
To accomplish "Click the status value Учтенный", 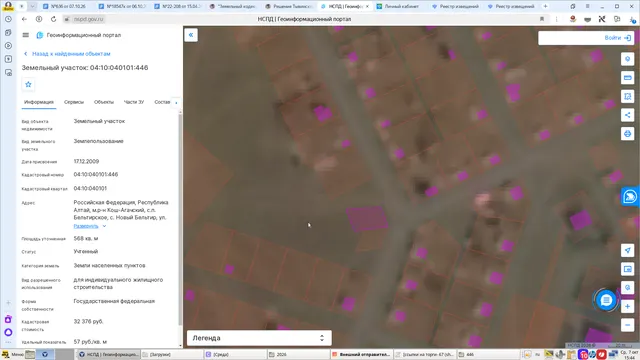I will (86, 252).
